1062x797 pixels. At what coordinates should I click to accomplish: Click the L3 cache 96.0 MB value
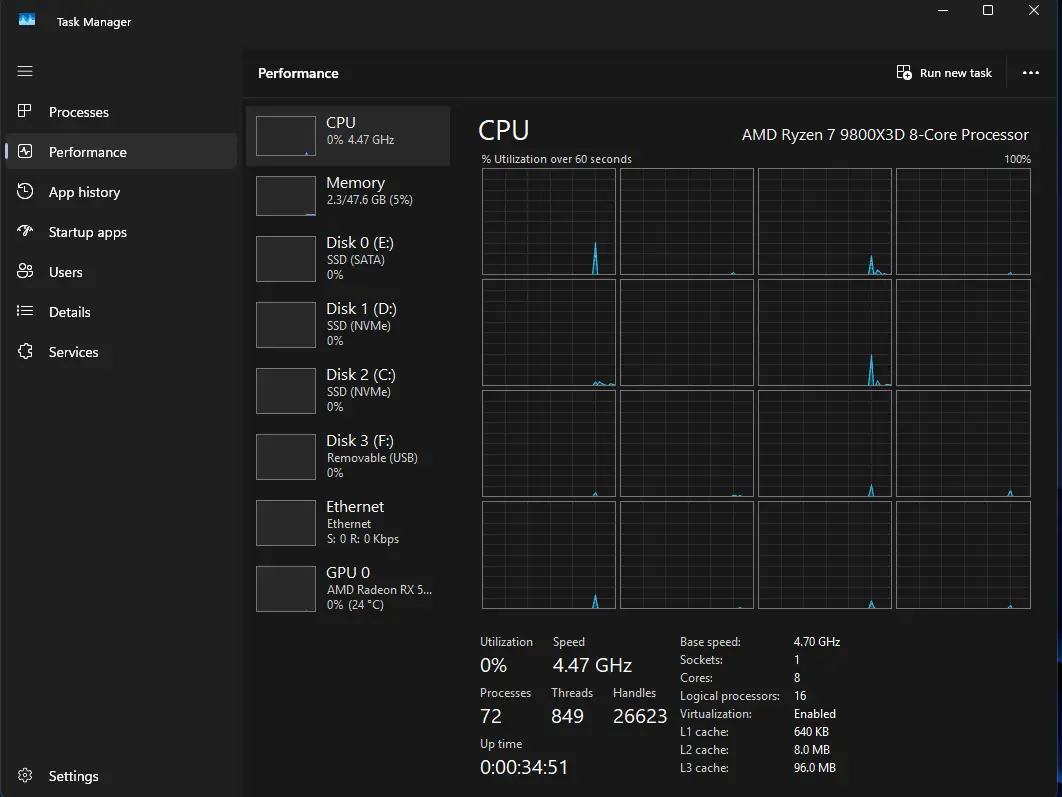815,768
